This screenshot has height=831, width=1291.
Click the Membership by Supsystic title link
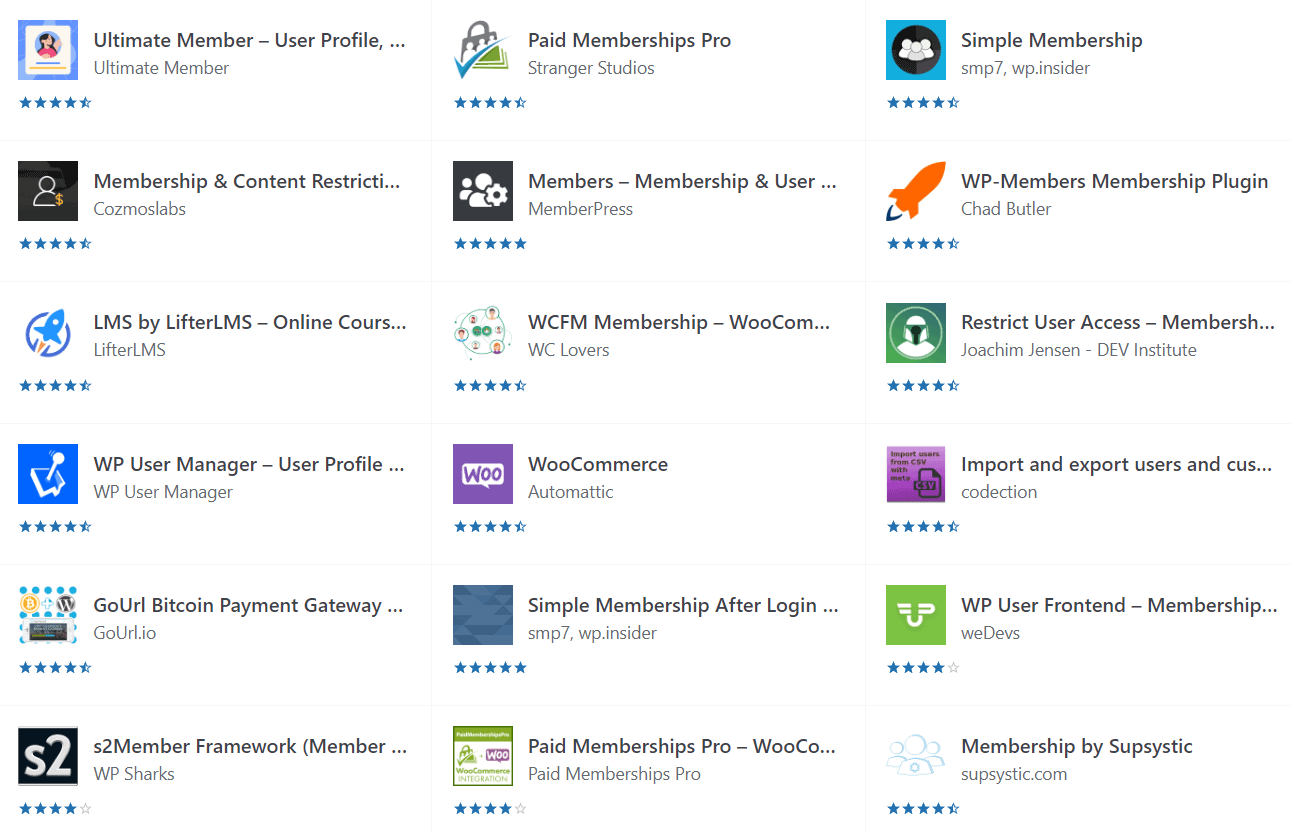[1077, 746]
